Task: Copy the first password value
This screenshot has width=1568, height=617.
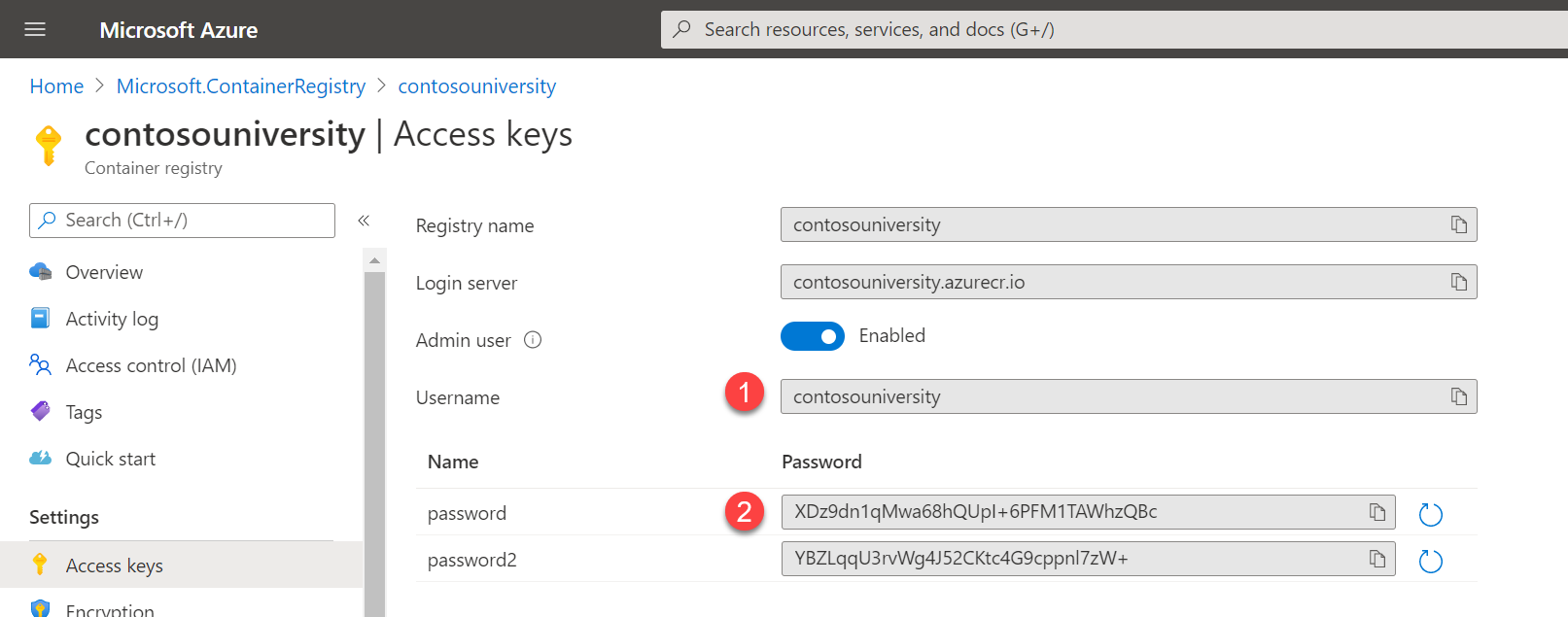Action: (1376, 512)
